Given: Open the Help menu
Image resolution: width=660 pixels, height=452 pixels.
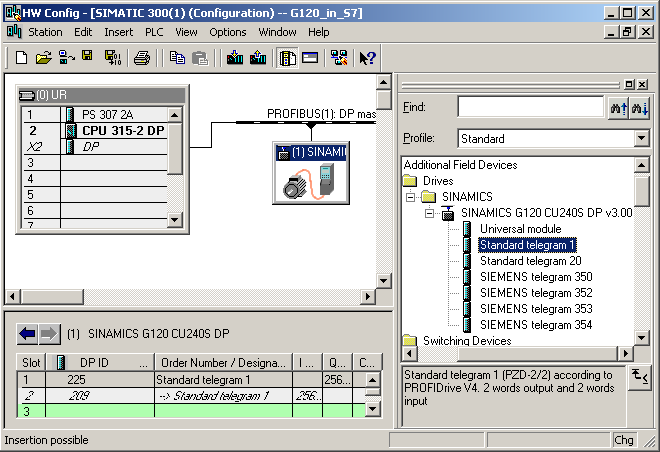Looking at the screenshot, I should click(x=318, y=32).
